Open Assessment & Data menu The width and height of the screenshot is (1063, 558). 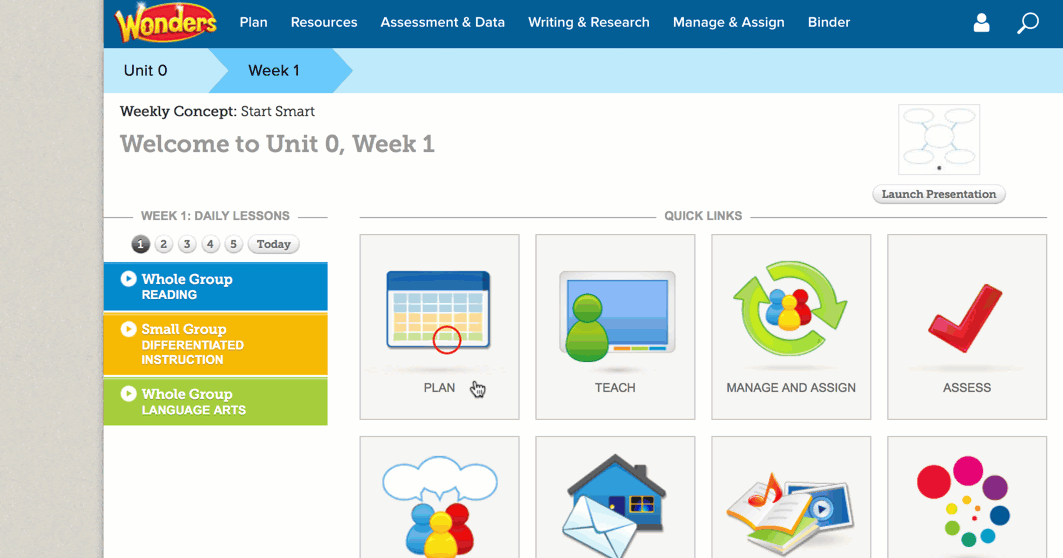click(443, 22)
